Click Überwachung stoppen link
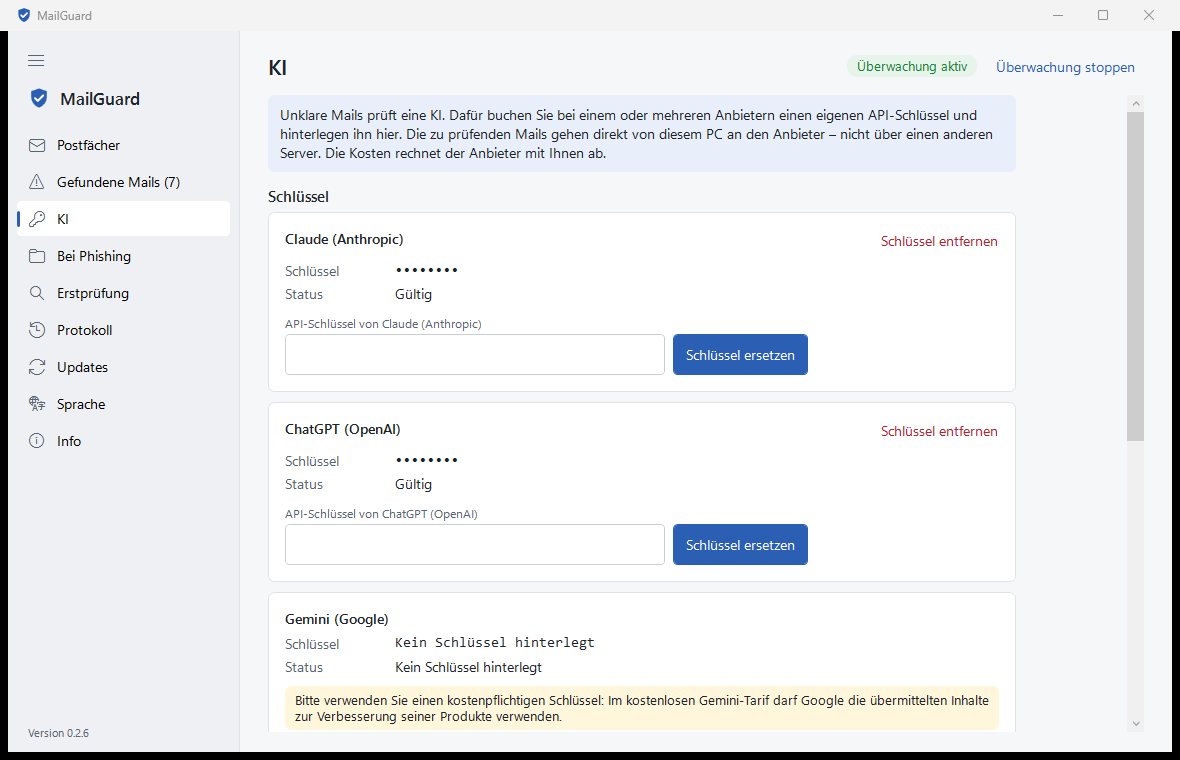Image resolution: width=1180 pixels, height=760 pixels. (x=1065, y=67)
